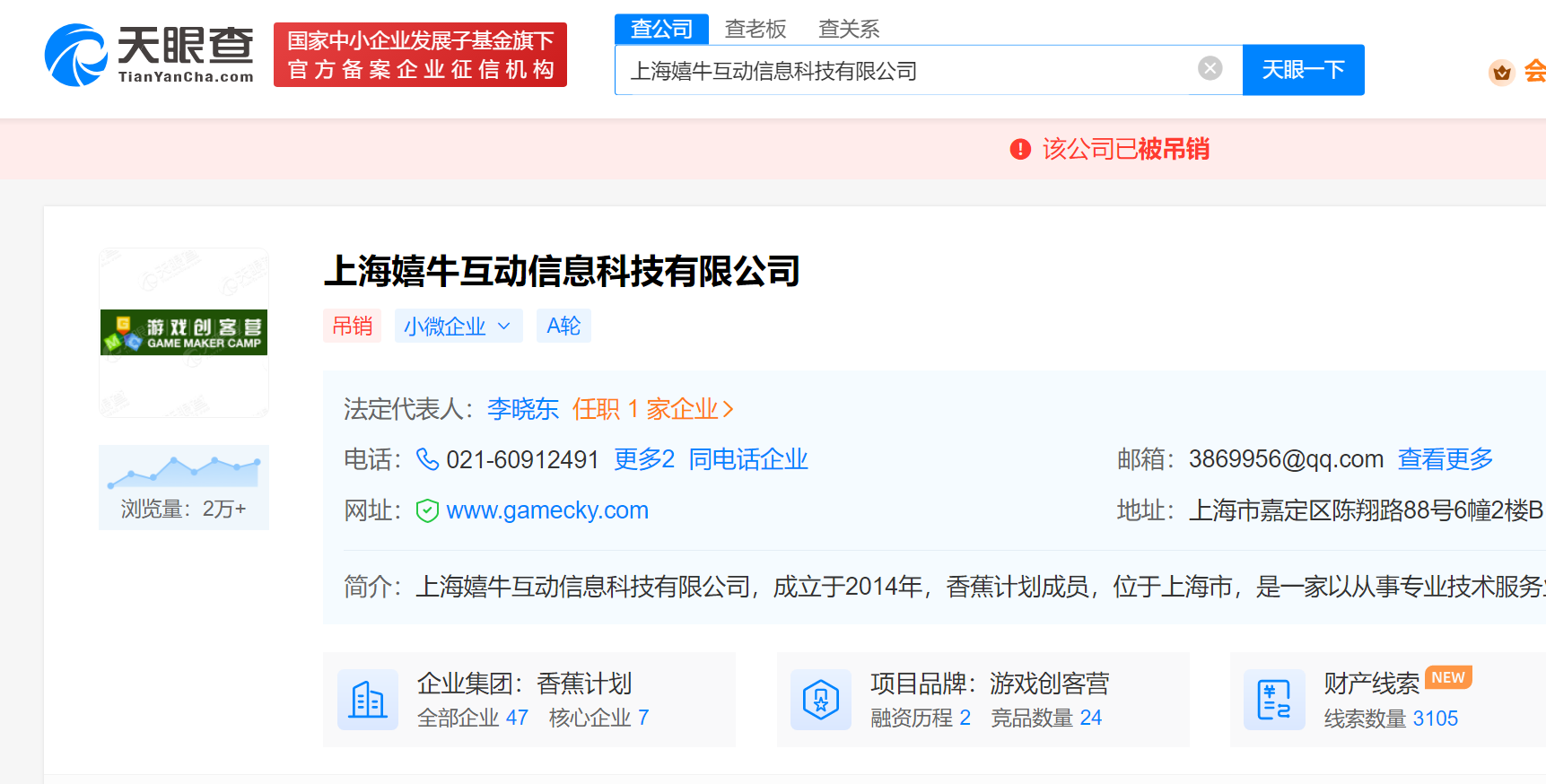Click the 项目品牌 badge icon
1546x784 pixels.
tap(821, 700)
